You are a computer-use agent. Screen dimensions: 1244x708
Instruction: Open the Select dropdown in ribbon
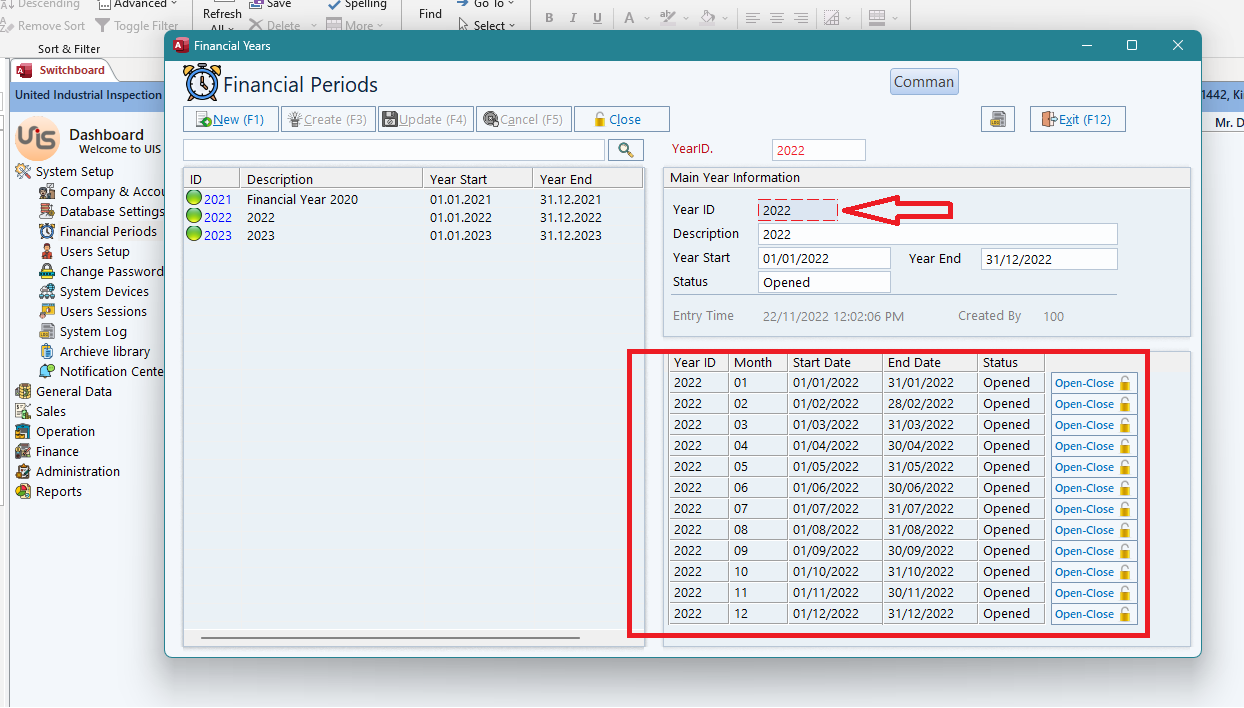click(488, 25)
